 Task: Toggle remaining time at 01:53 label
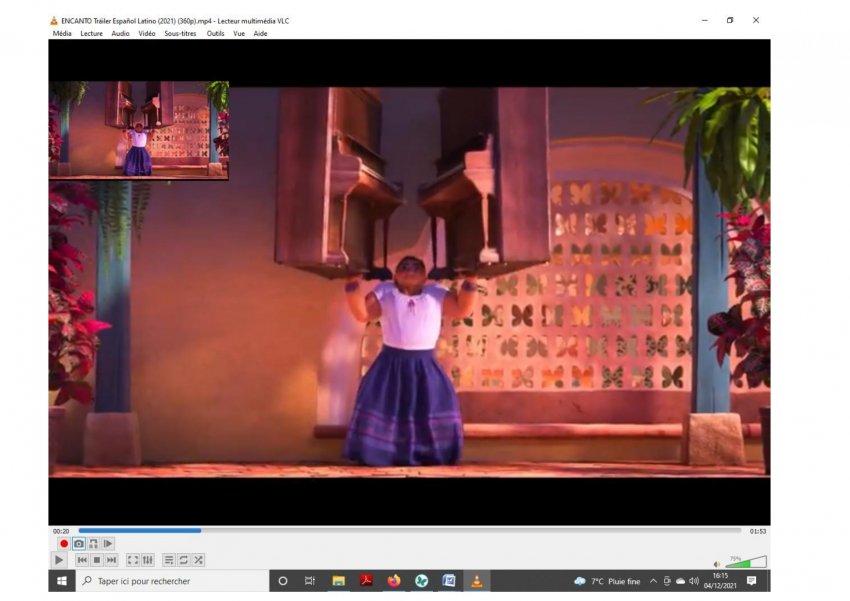coord(757,531)
